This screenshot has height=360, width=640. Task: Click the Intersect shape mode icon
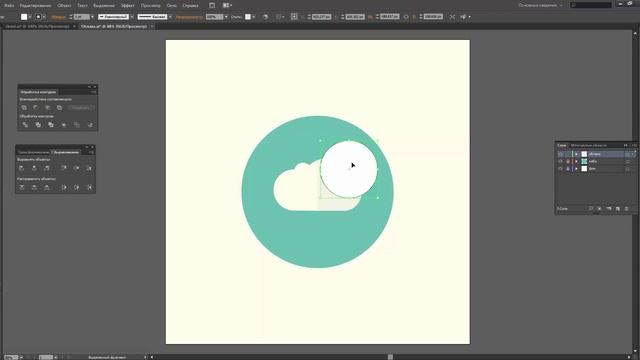(48, 108)
